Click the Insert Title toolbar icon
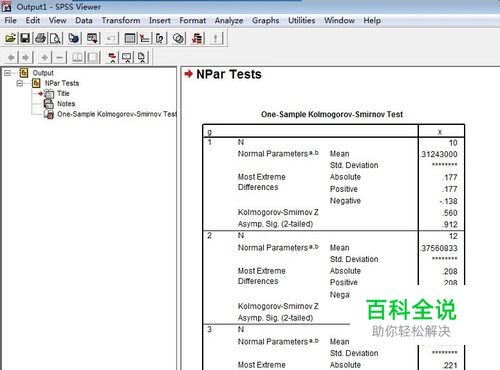This screenshot has height=370, width=500. pyautogui.click(x=127, y=58)
